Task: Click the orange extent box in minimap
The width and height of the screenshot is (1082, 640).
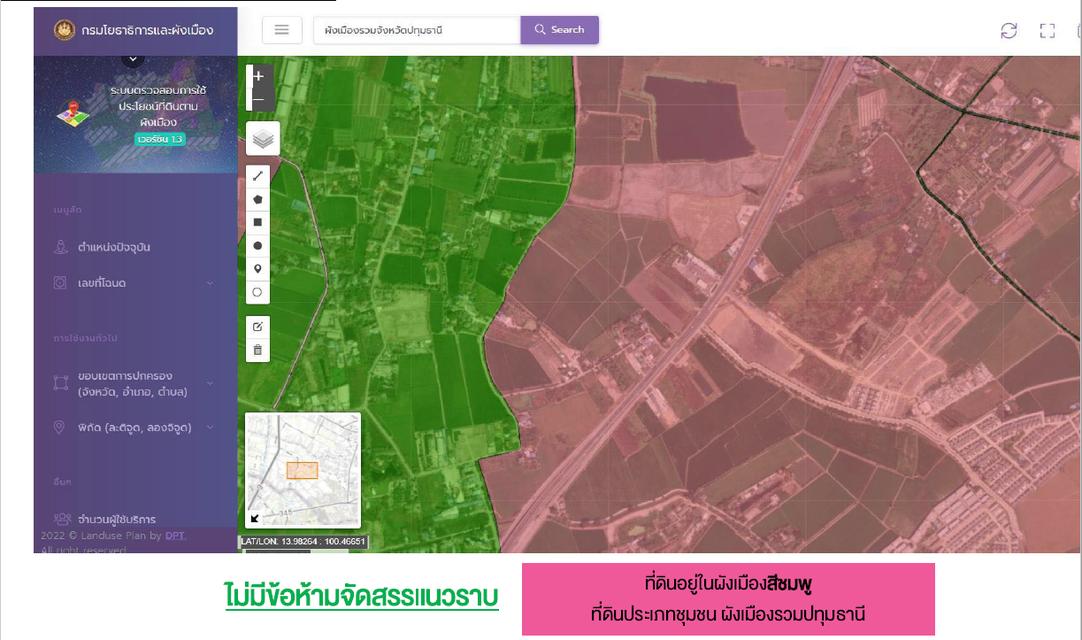Action: pyautogui.click(x=302, y=470)
